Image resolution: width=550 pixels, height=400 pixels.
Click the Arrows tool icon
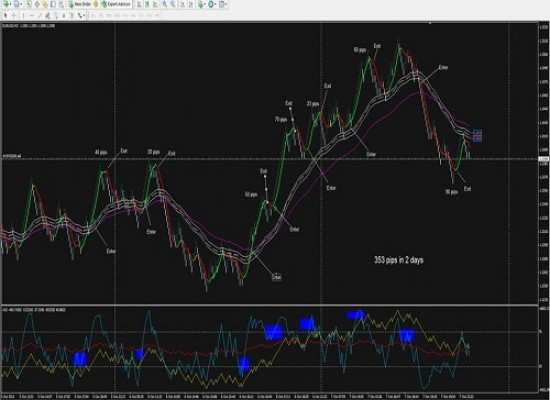coord(80,15)
